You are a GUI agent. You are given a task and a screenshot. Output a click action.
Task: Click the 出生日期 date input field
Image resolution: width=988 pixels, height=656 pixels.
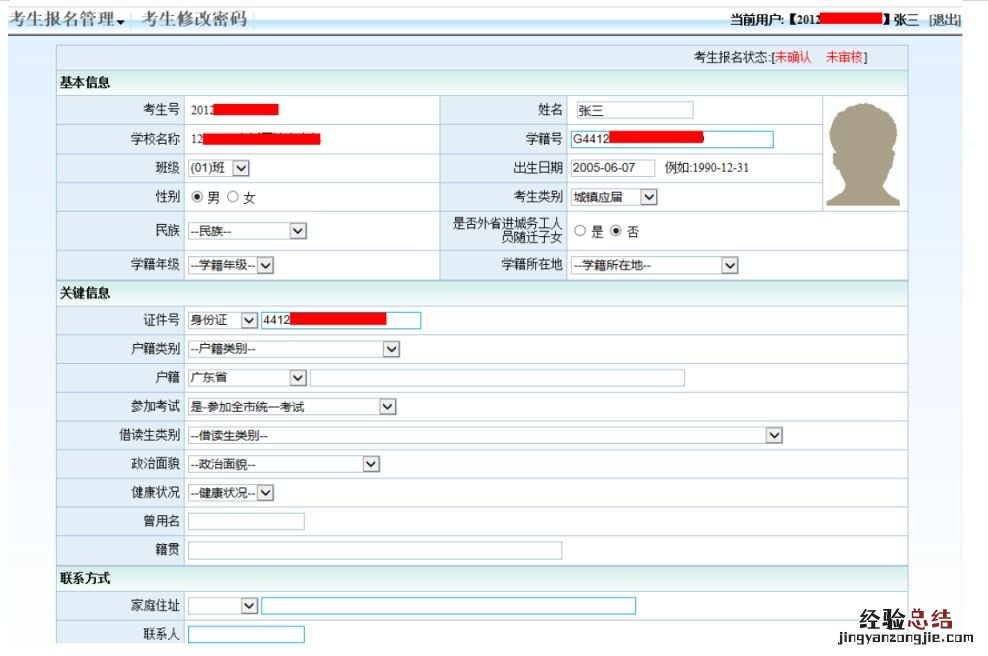click(x=612, y=168)
